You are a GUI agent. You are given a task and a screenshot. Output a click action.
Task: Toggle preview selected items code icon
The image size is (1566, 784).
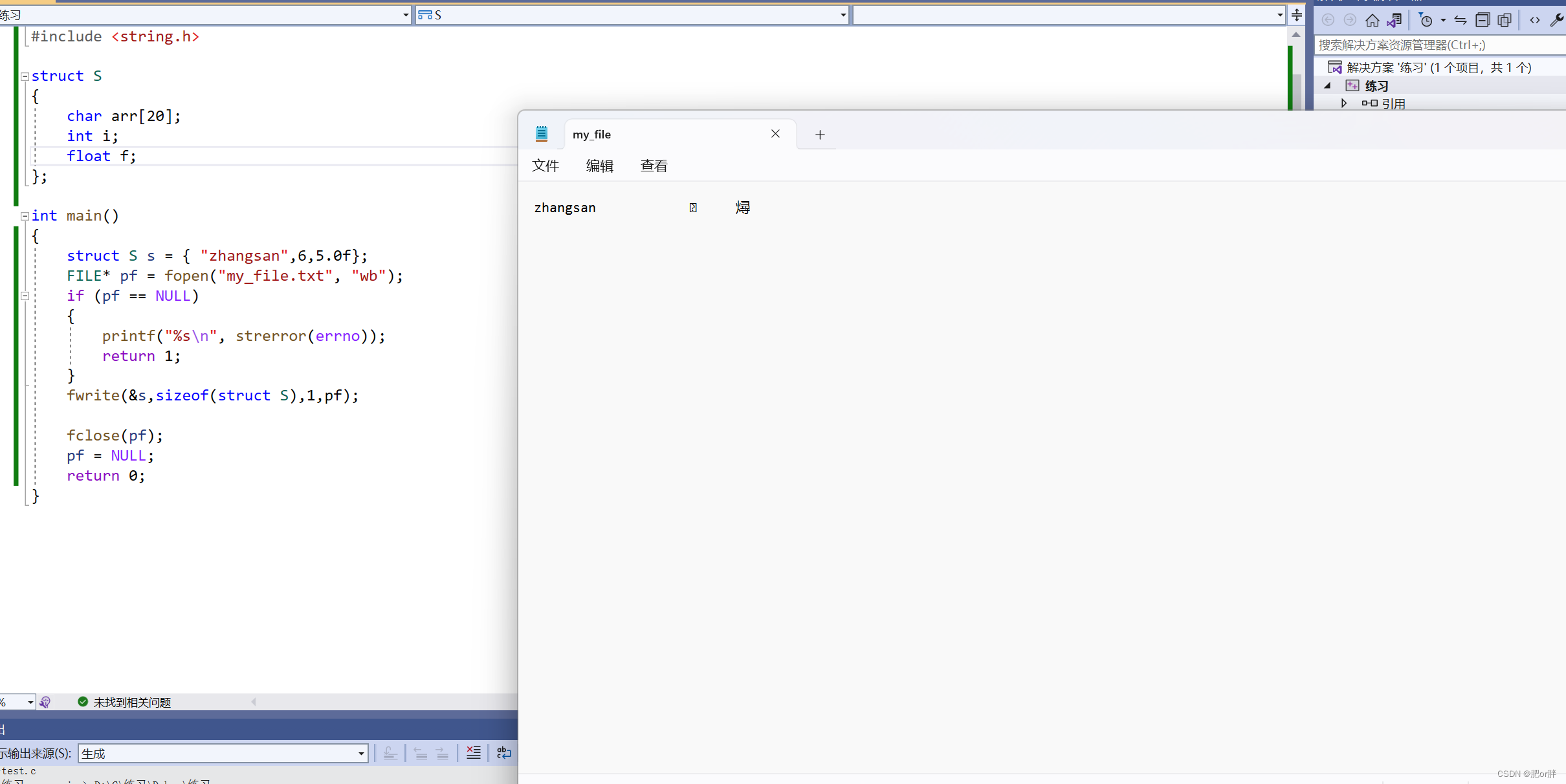pos(1534,20)
